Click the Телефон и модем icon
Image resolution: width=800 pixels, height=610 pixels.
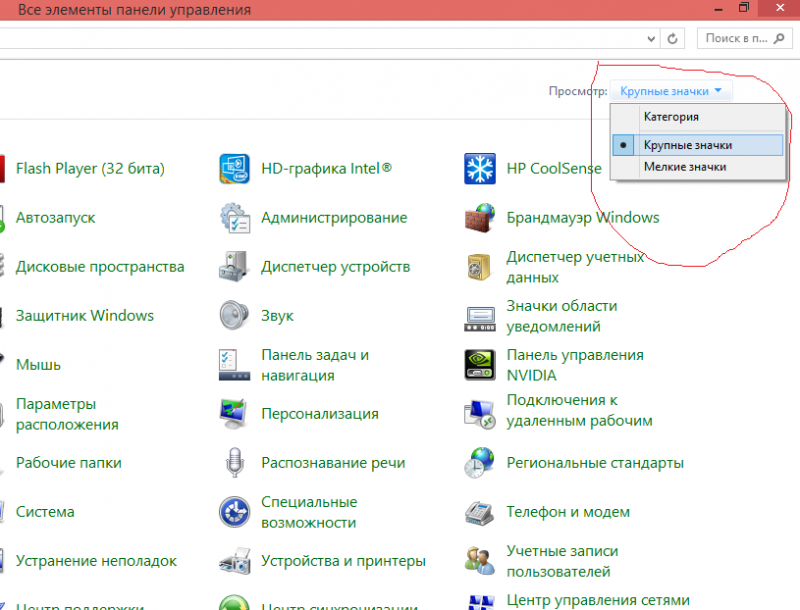[480, 513]
